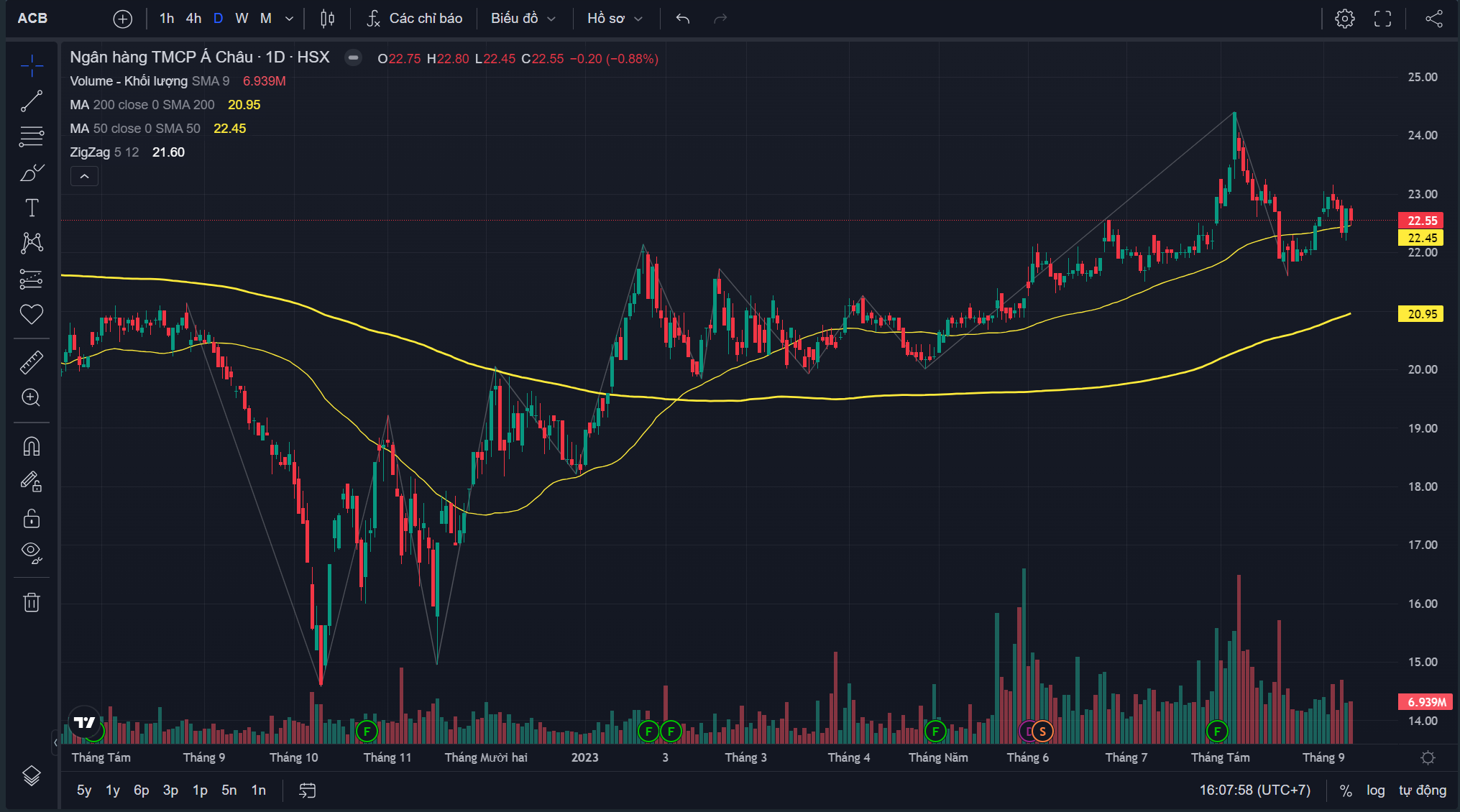Click the share chart icon
The height and width of the screenshot is (812, 1460).
1434,19
